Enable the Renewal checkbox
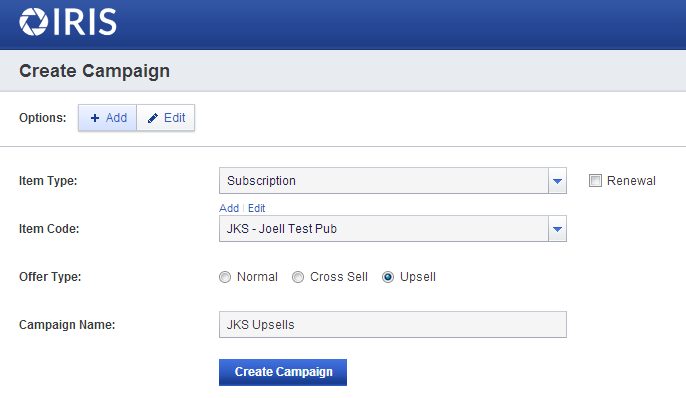 point(595,181)
